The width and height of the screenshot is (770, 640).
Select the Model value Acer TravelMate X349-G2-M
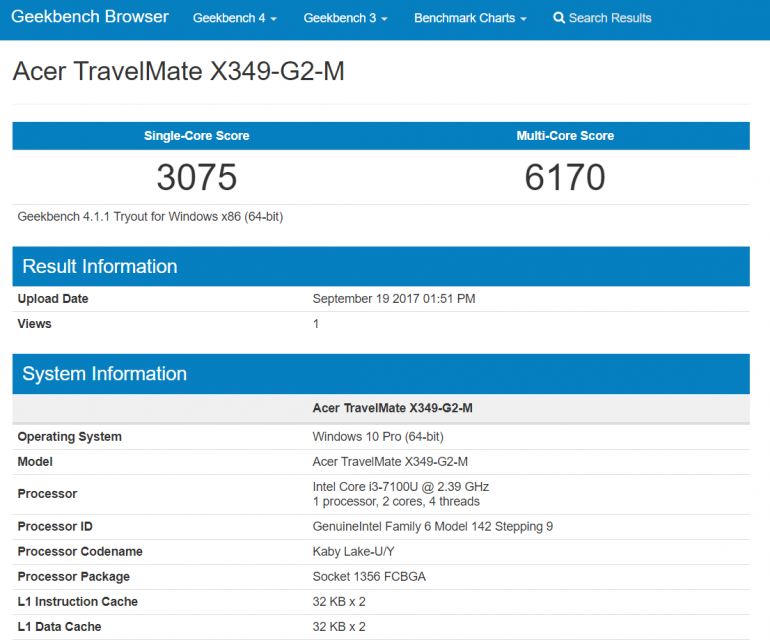(390, 462)
